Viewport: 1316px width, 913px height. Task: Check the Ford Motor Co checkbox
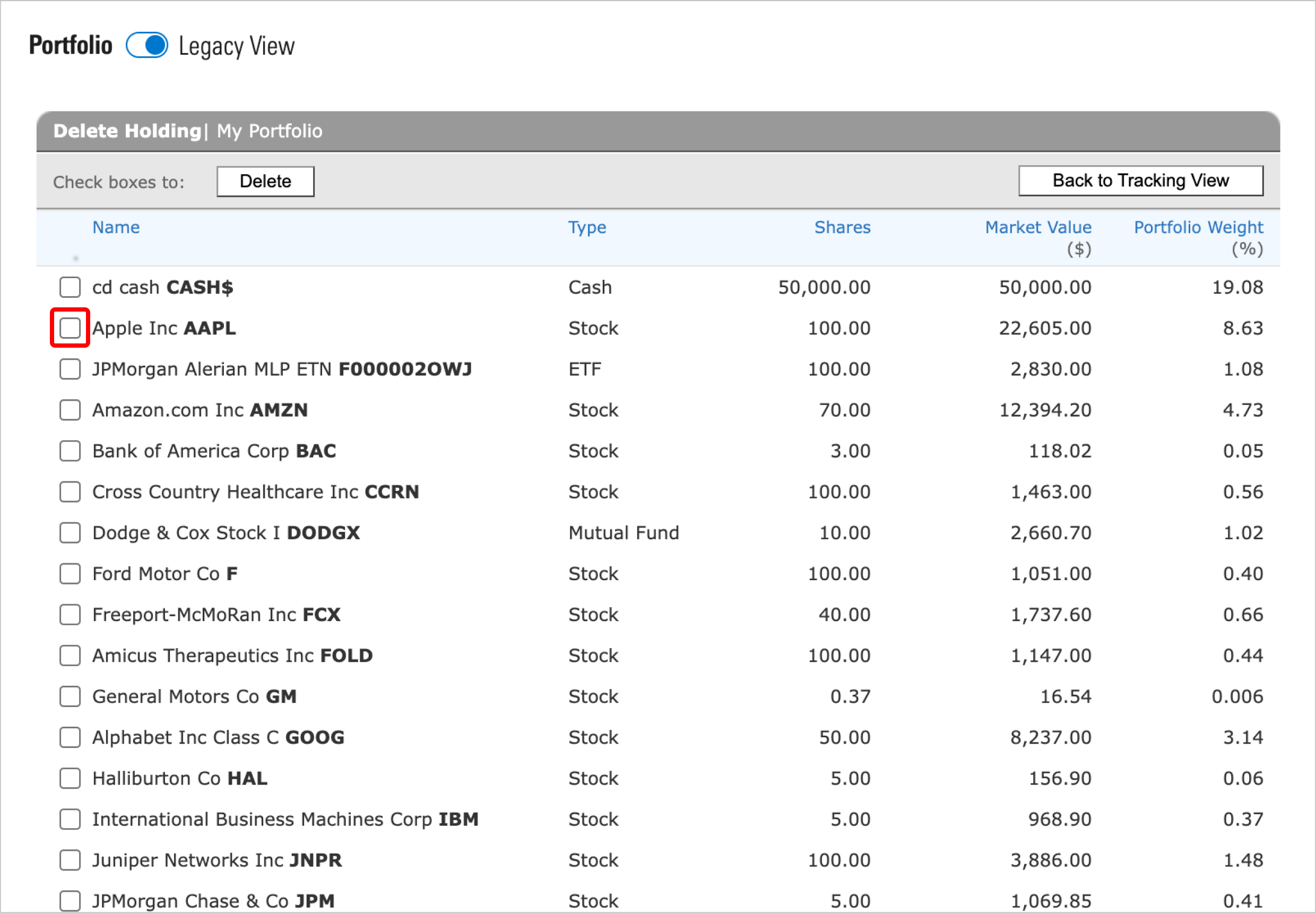pyautogui.click(x=70, y=573)
